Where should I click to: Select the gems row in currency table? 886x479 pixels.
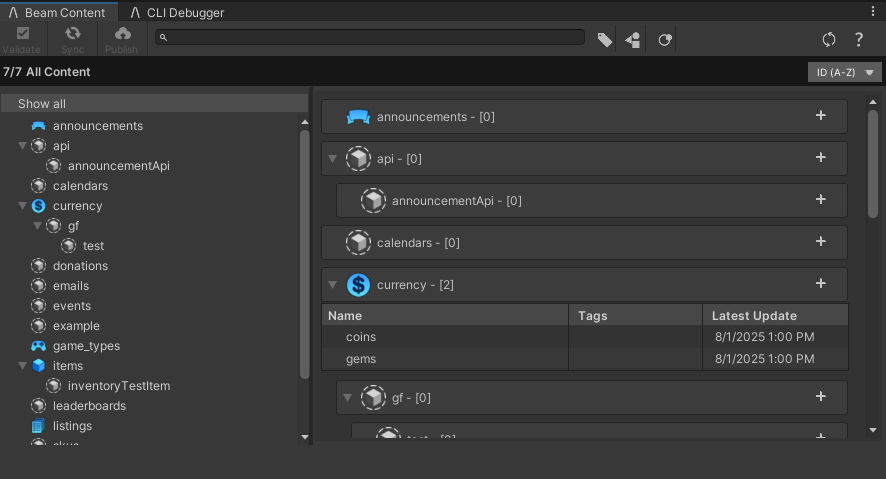361,359
